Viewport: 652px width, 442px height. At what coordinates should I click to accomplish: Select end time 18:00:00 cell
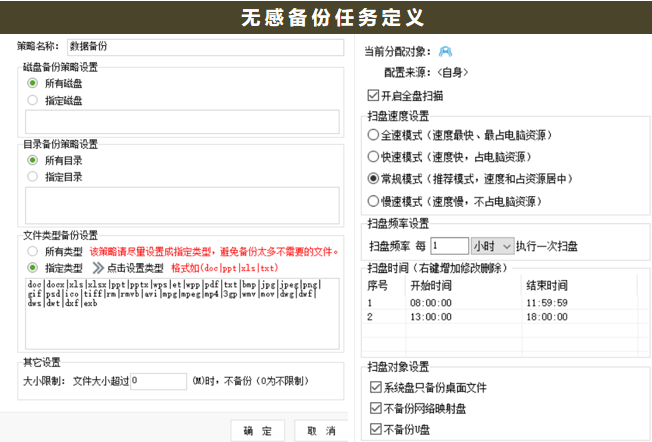547,317
